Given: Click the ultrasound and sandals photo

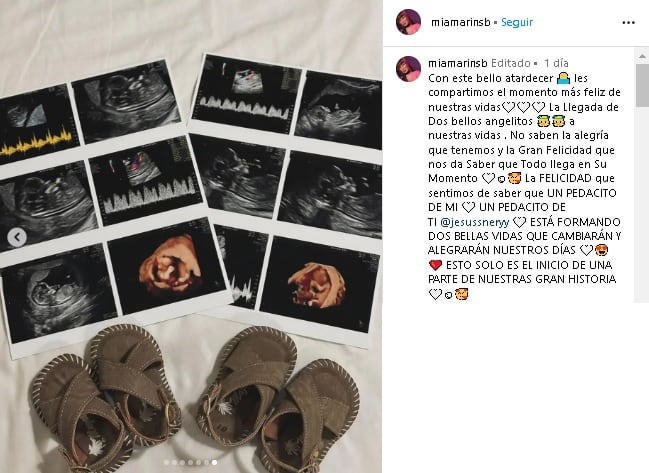Looking at the screenshot, I should pyautogui.click(x=191, y=236).
